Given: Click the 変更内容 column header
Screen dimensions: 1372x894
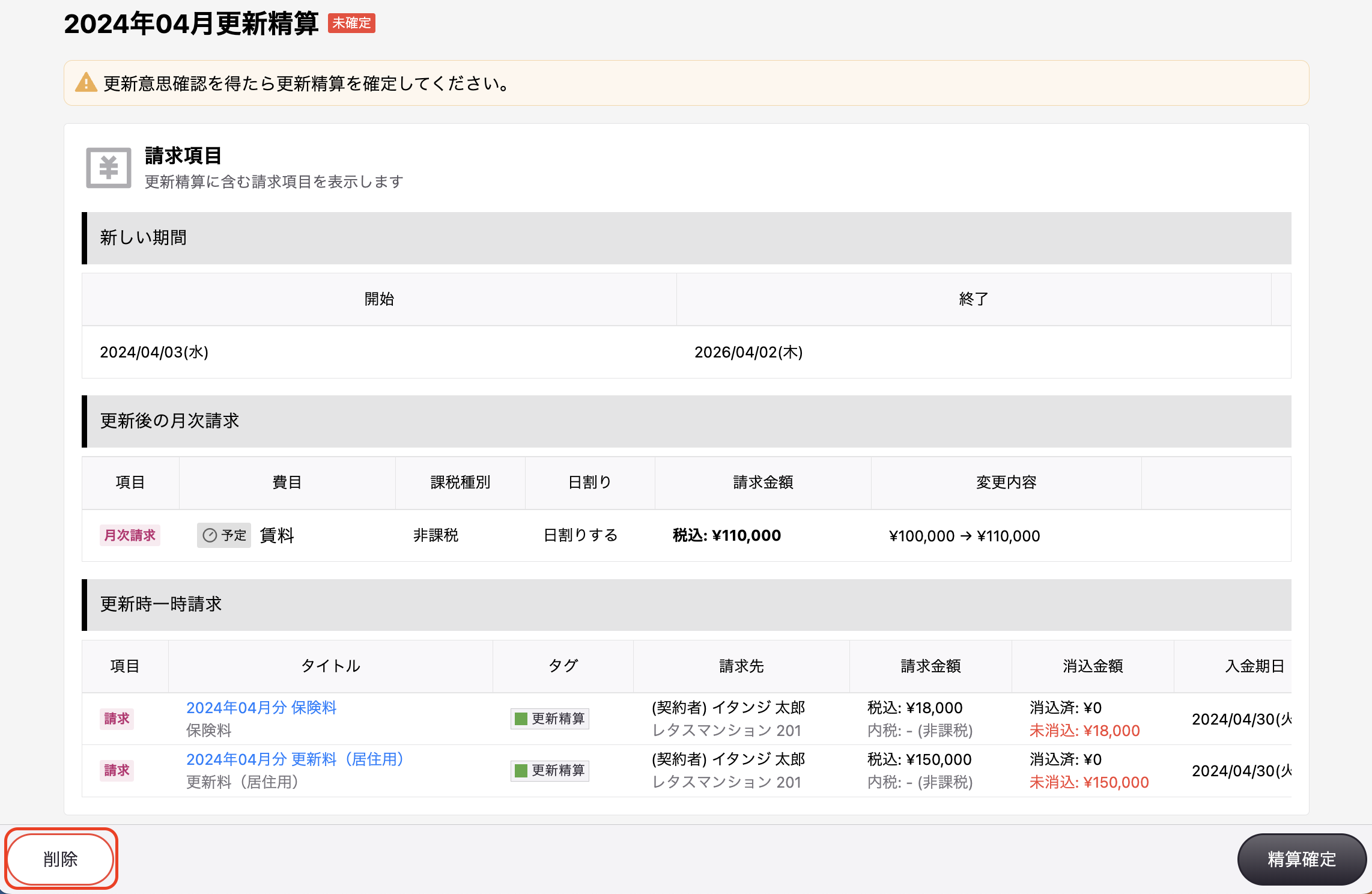Looking at the screenshot, I should [x=1006, y=482].
